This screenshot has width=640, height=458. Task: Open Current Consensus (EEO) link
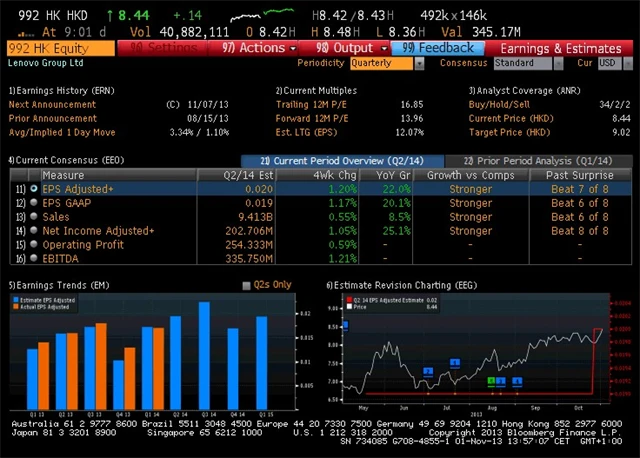pos(67,160)
